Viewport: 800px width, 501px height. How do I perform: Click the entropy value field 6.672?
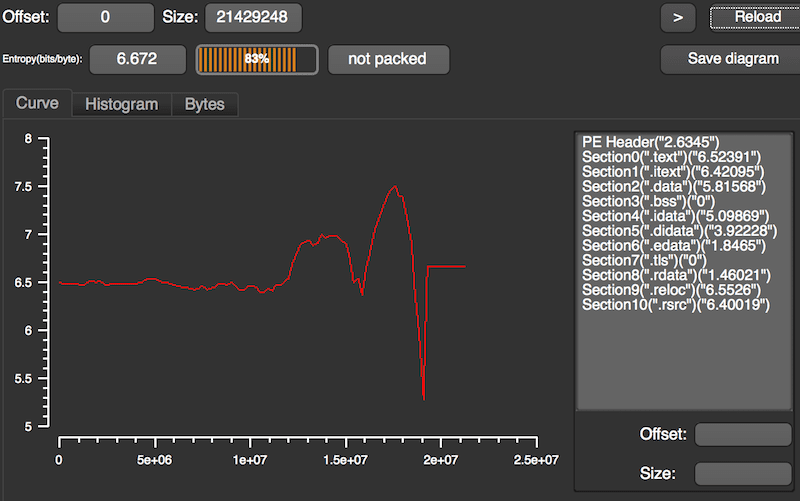click(137, 59)
